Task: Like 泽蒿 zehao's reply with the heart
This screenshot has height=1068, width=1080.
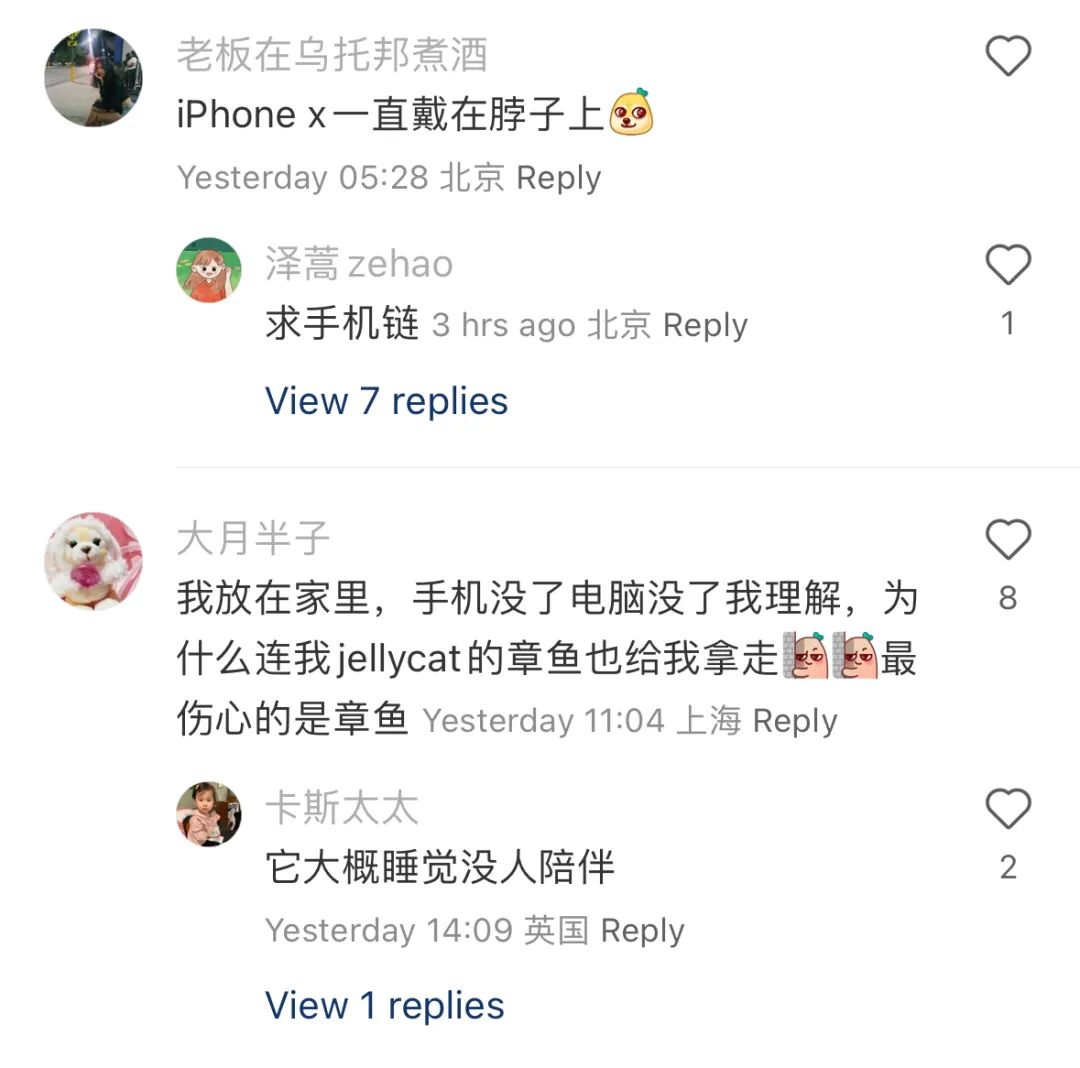Action: point(1008,264)
